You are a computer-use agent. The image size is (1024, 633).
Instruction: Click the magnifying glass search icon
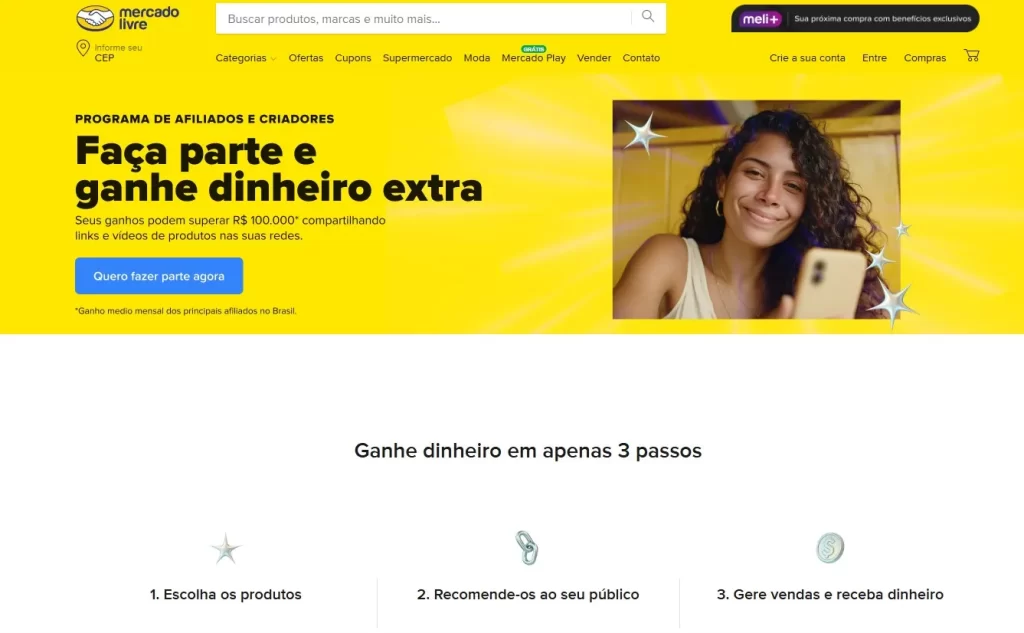pos(647,16)
